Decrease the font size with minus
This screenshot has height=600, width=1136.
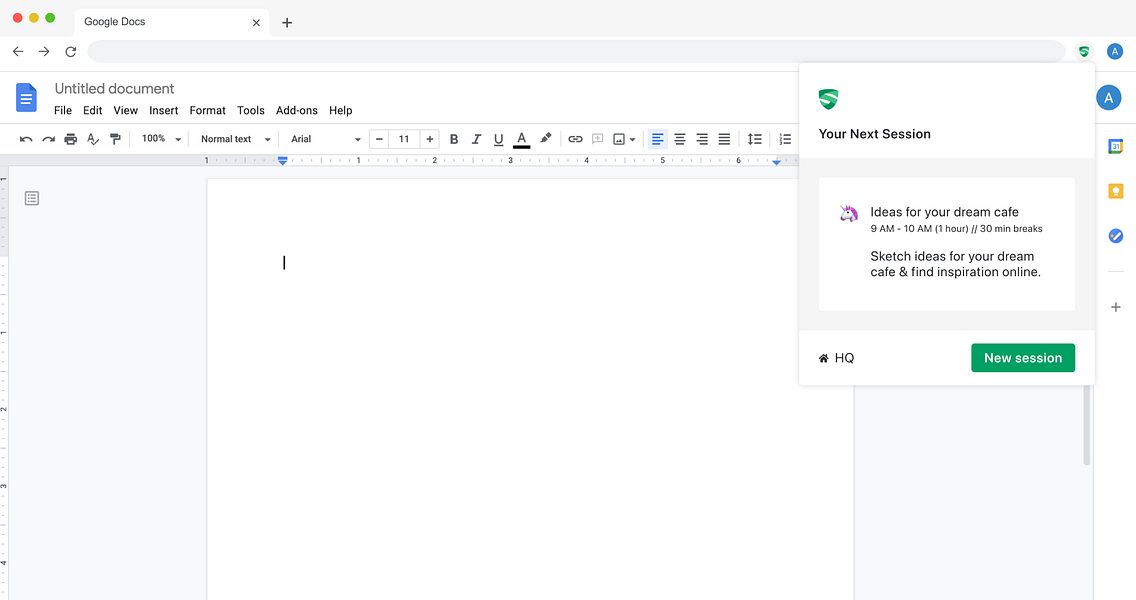379,139
